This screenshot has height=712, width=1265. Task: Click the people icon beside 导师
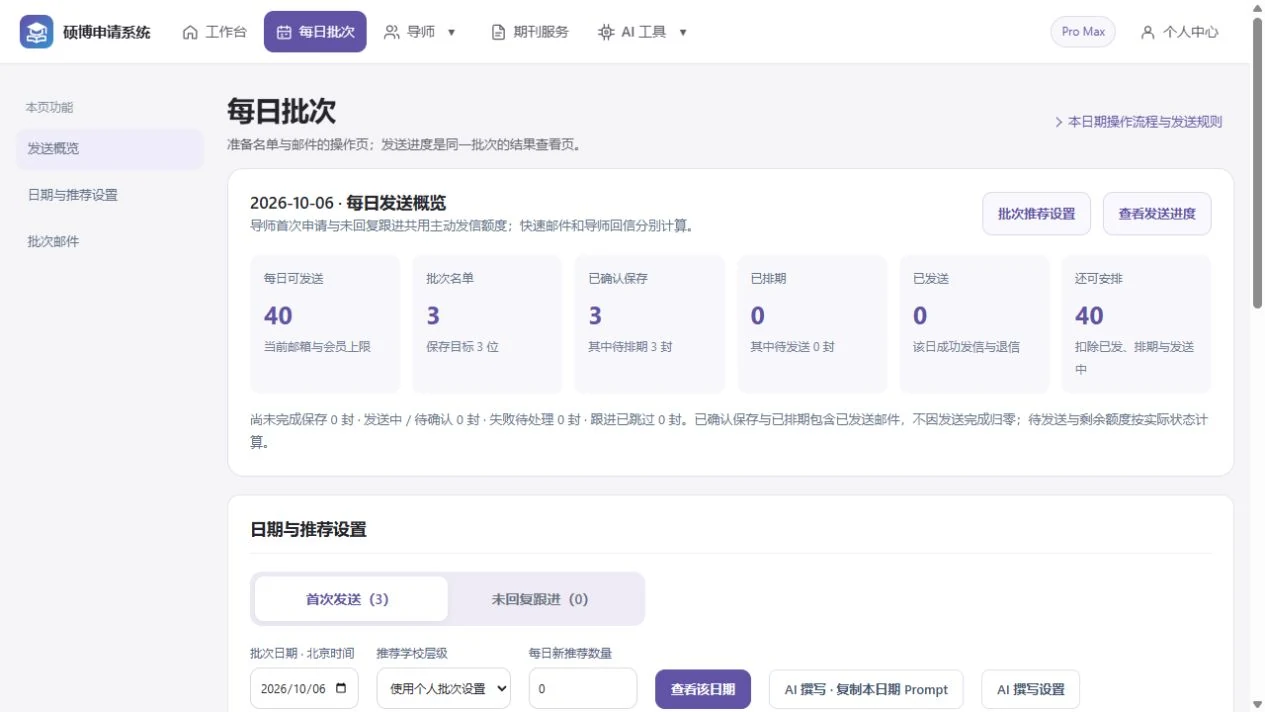point(392,32)
